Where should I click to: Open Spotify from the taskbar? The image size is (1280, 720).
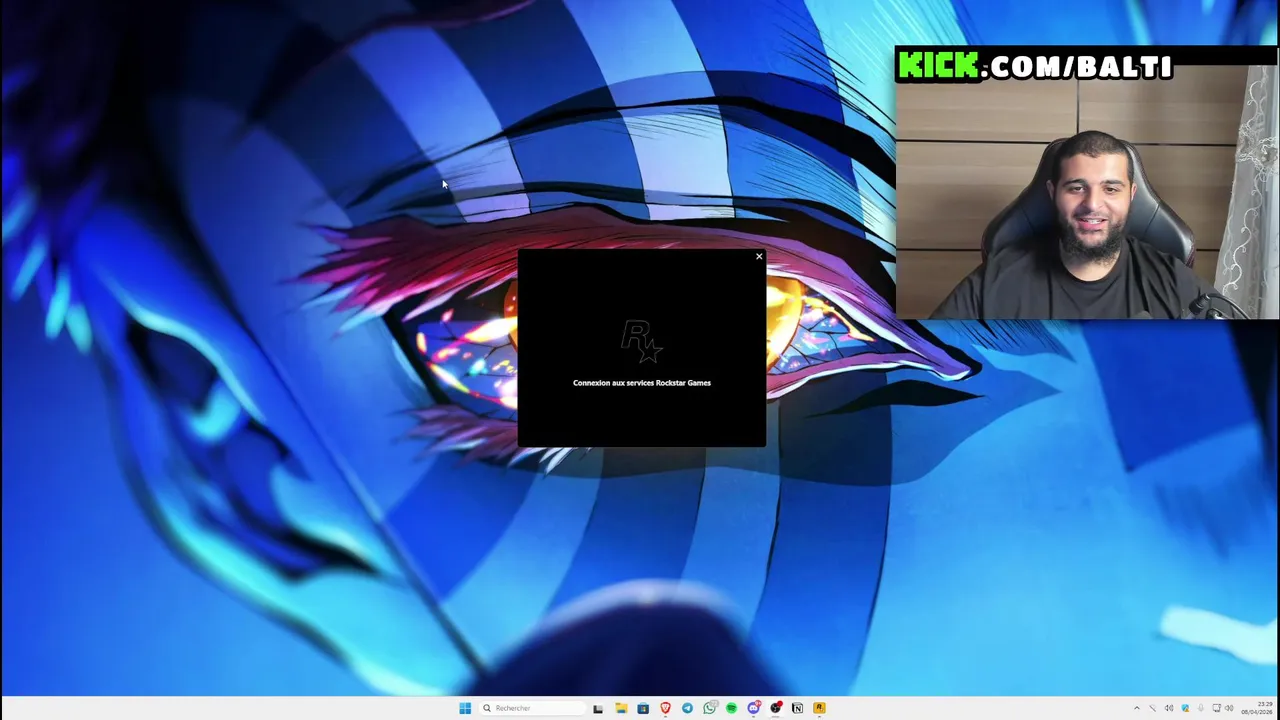731,708
